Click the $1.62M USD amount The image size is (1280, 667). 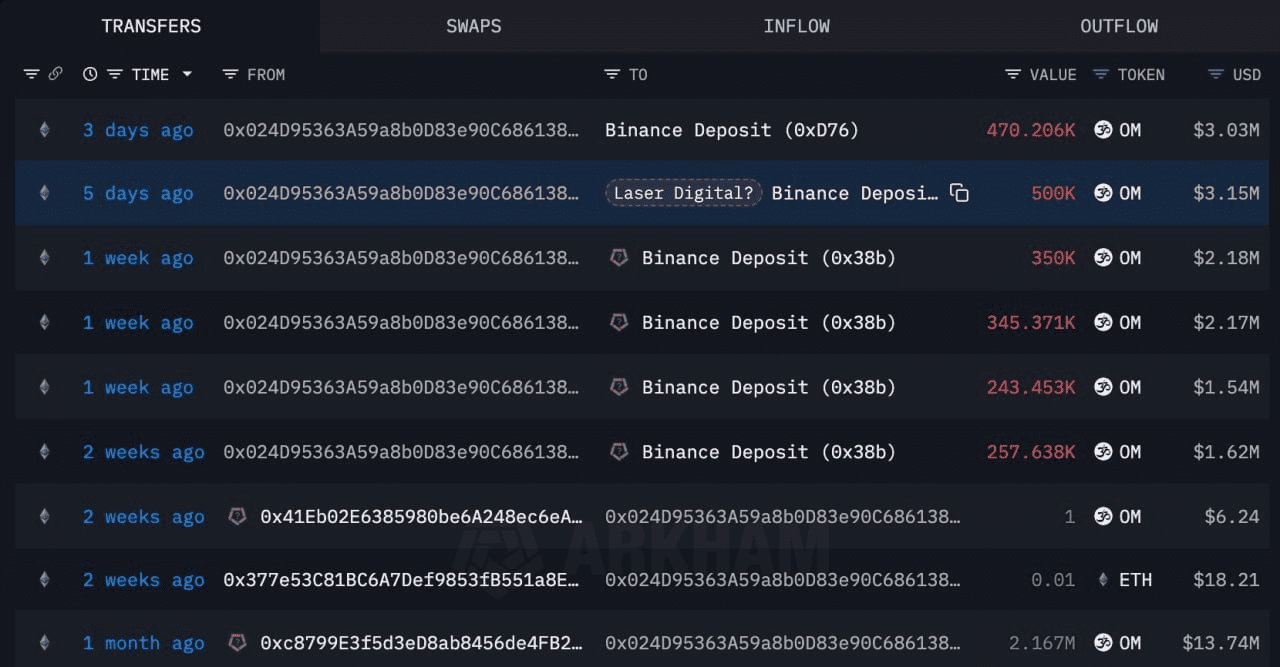tap(1227, 452)
